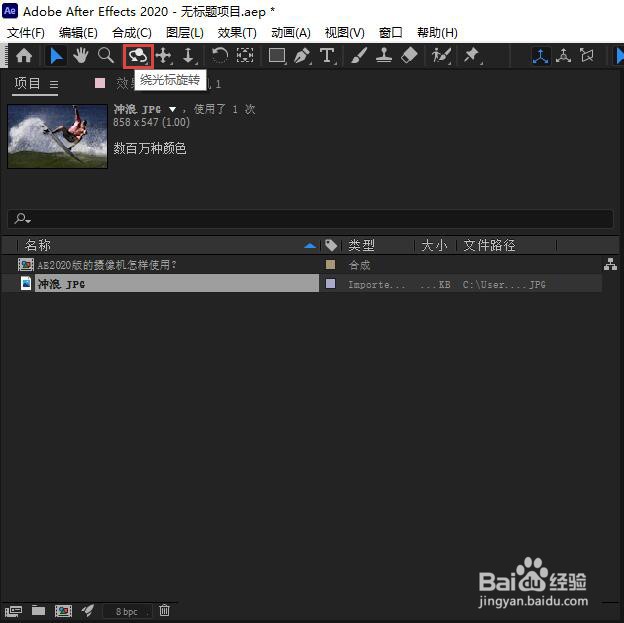Screen dimensions: 624x623
Task: Select the Pen tool
Action: pos(302,56)
